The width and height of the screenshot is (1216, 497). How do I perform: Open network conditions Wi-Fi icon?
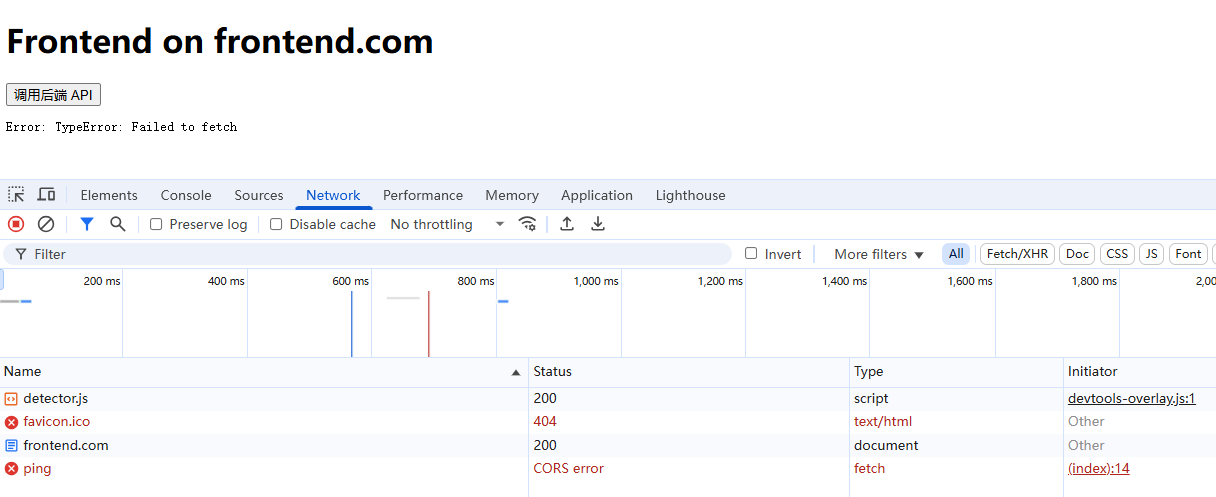(527, 224)
